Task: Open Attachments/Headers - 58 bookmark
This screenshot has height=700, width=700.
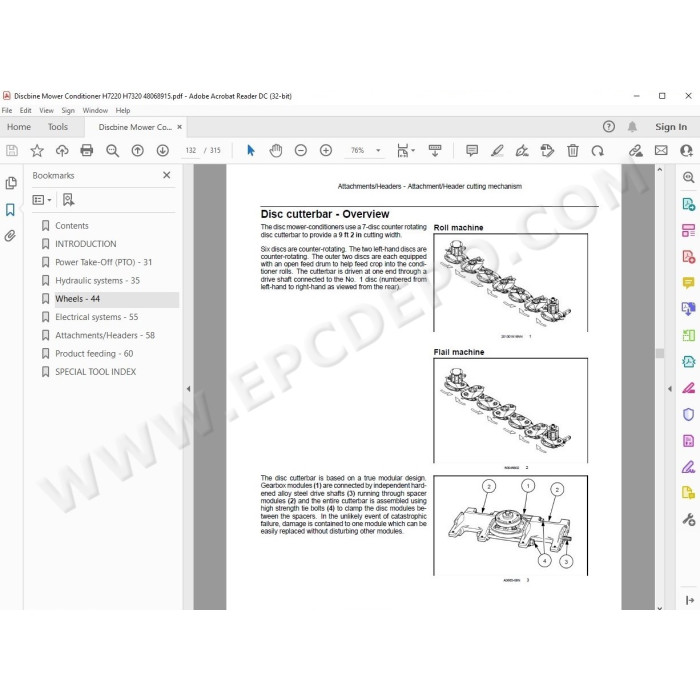Action: coord(105,335)
